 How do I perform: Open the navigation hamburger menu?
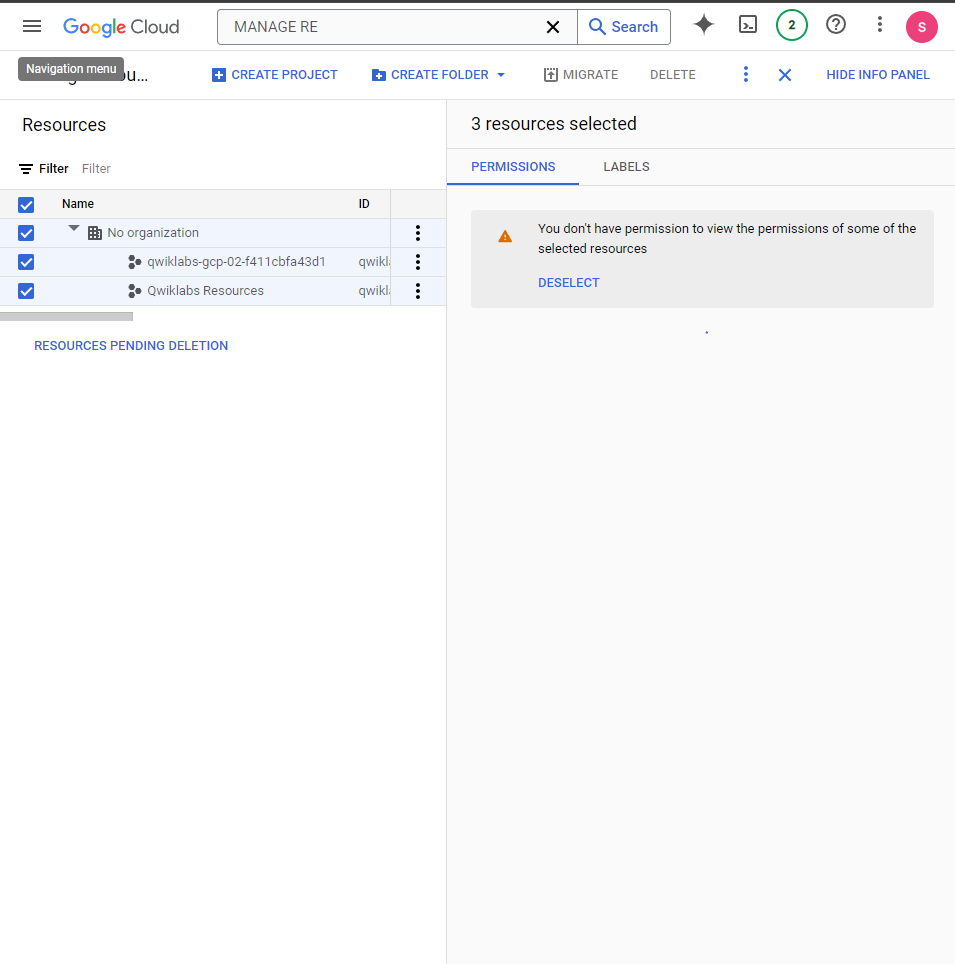coord(32,26)
